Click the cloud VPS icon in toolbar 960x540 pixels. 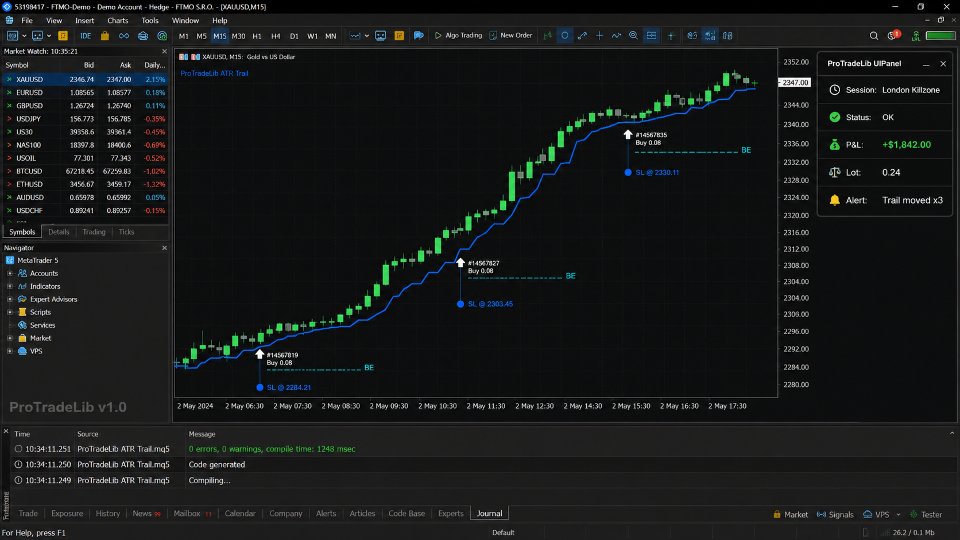coord(143,36)
